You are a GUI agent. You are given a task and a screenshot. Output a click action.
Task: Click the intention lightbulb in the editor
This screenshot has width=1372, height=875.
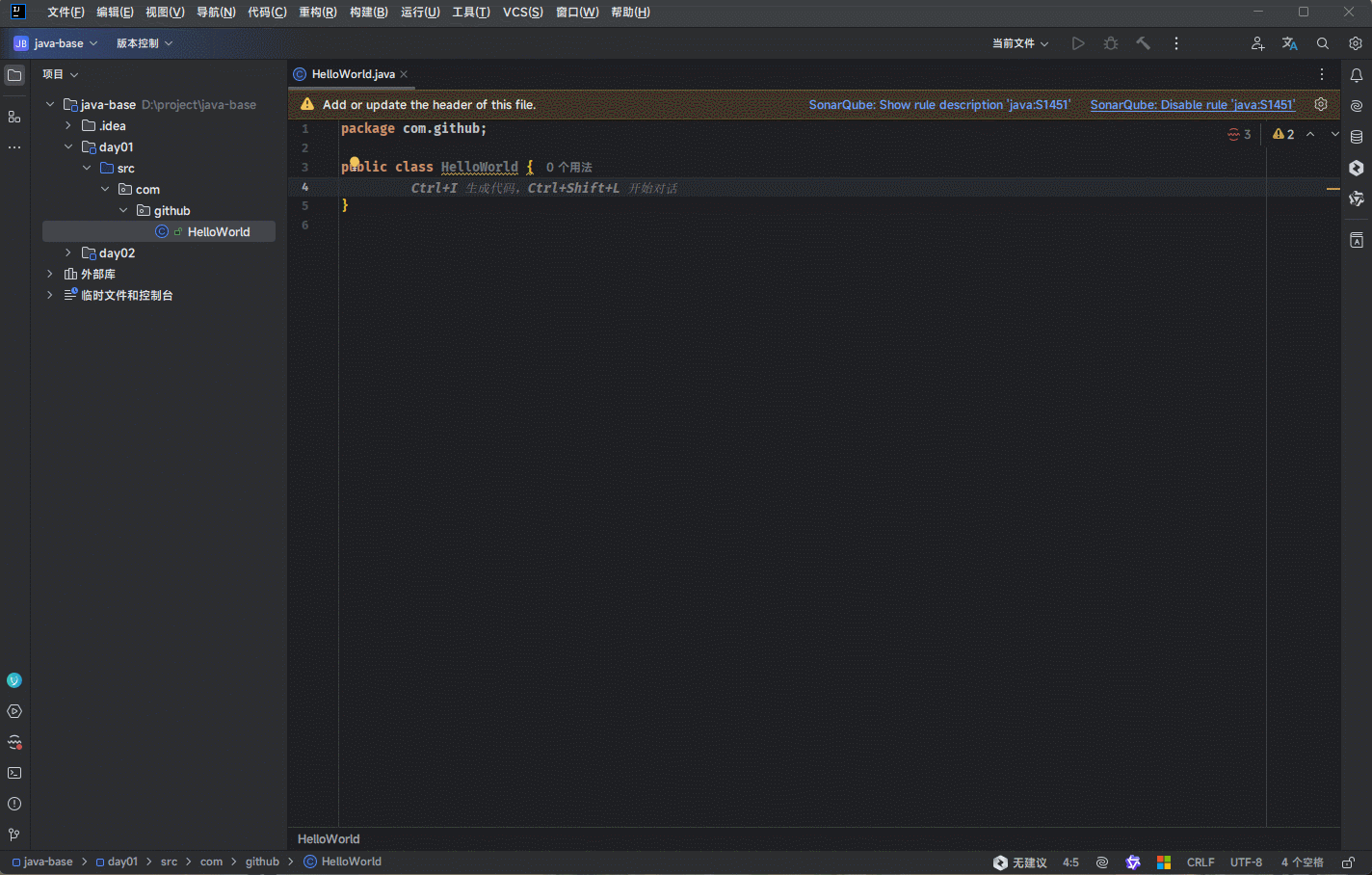355,163
